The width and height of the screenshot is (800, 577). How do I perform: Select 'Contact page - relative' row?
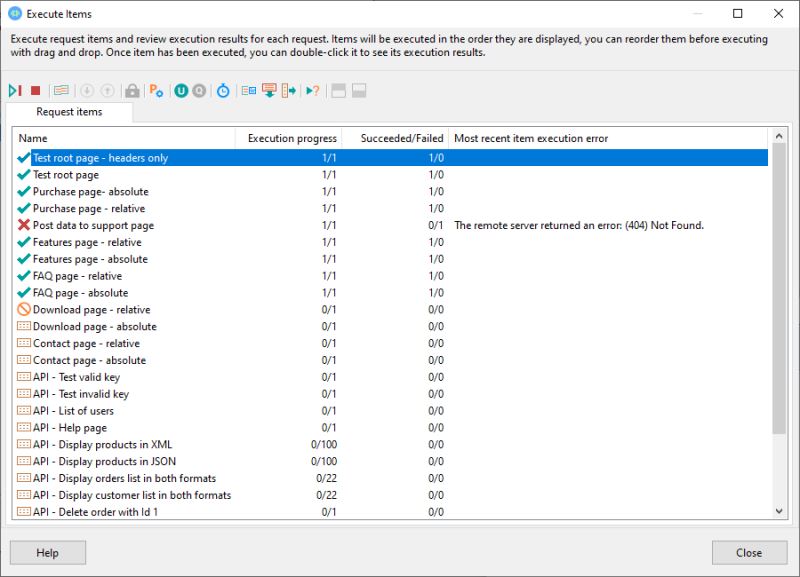391,343
